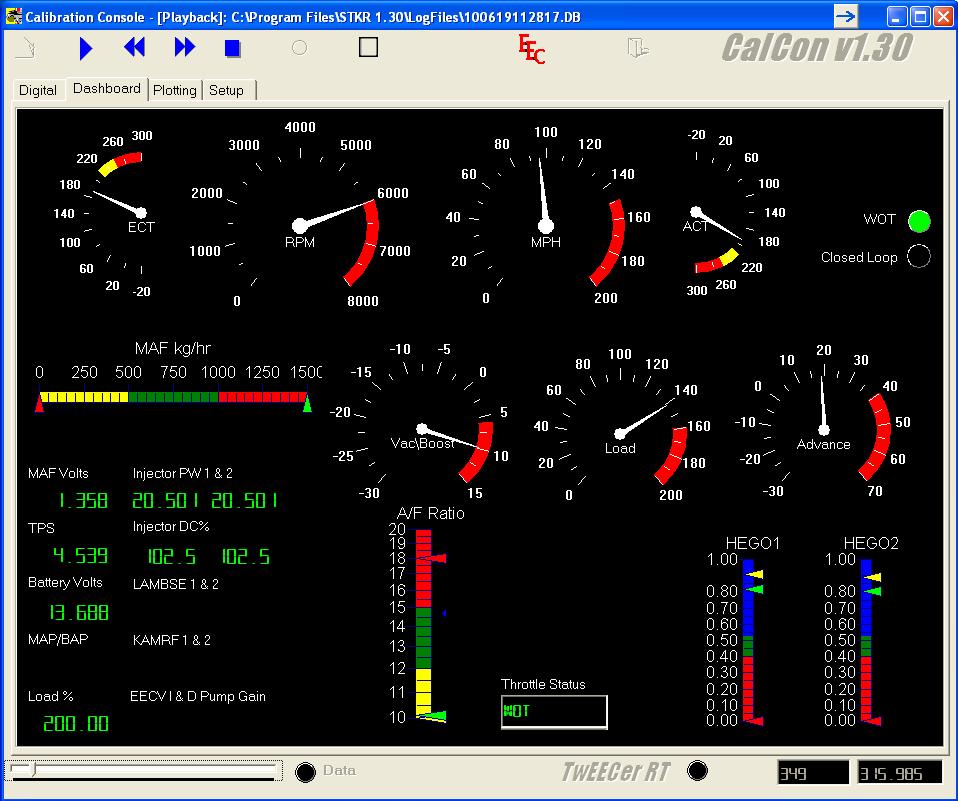Click the greyed-out circular record button
Image resolution: width=958 pixels, height=801 pixels.
click(x=299, y=48)
